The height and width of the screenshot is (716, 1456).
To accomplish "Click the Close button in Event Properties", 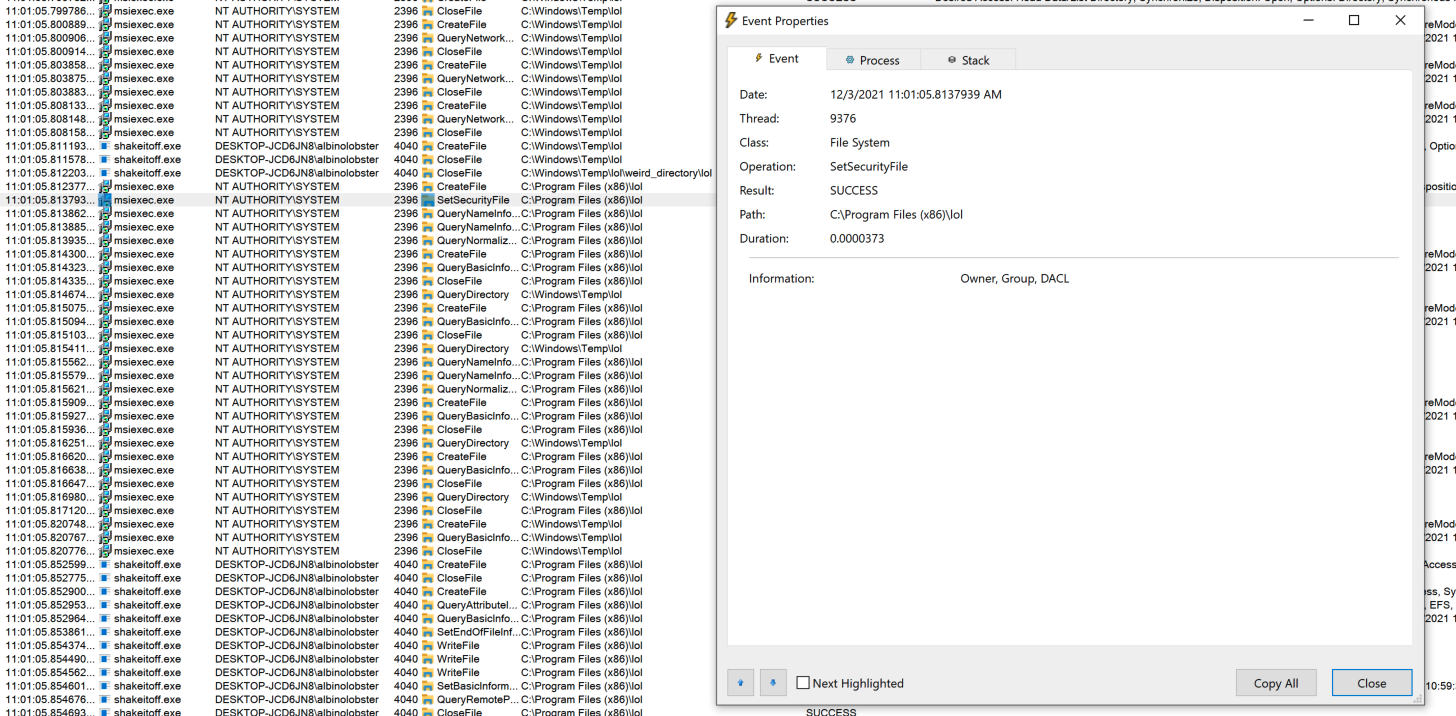I will coord(1372,683).
